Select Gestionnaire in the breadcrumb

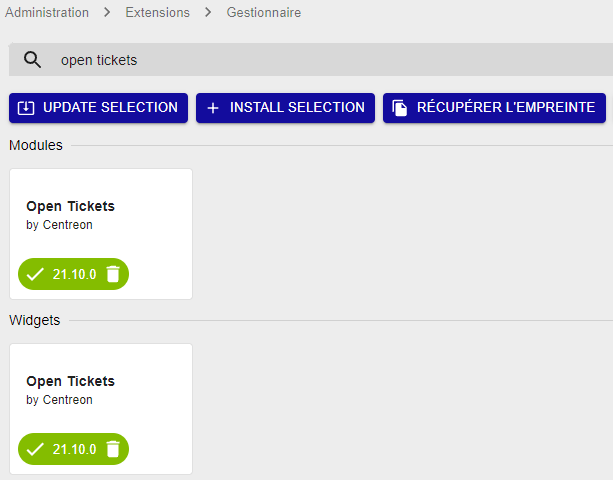pyautogui.click(x=263, y=13)
